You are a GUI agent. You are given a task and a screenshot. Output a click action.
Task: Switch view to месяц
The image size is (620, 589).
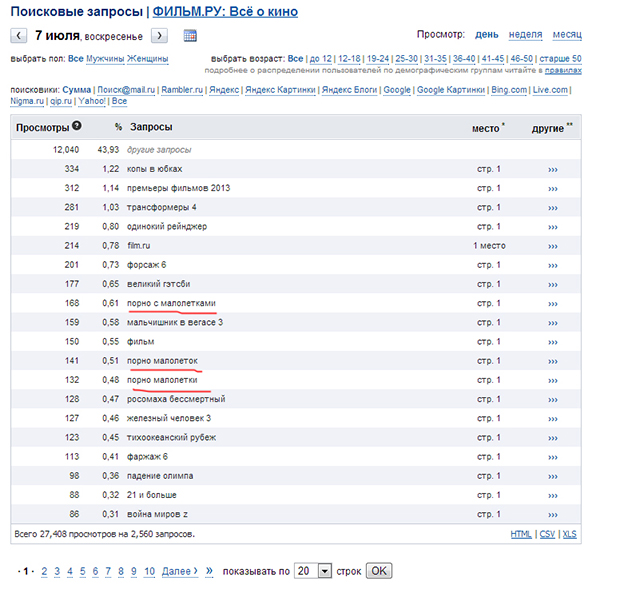pyautogui.click(x=567, y=35)
